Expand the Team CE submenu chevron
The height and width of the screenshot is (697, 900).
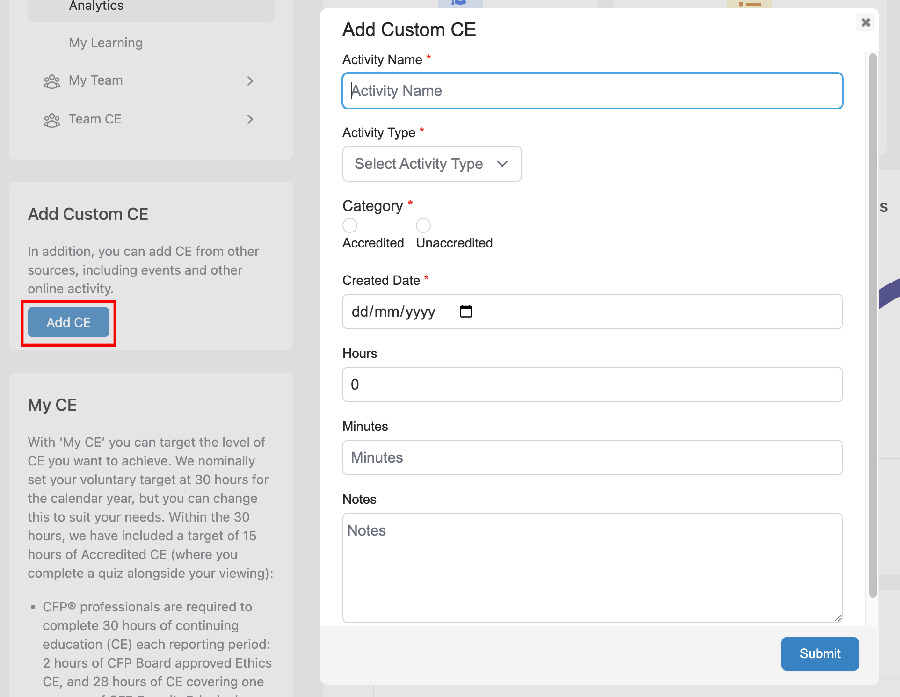point(250,119)
